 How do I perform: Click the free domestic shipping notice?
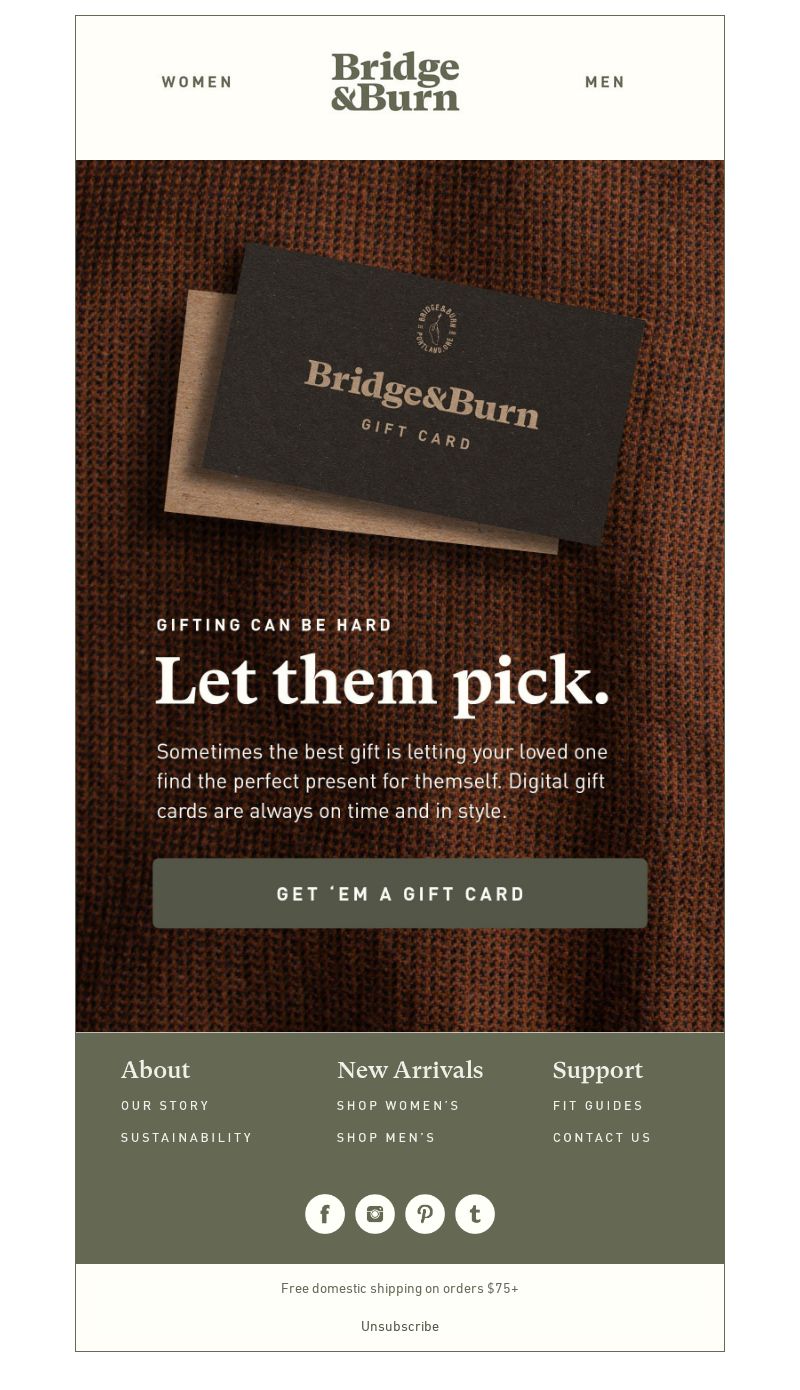pos(400,1288)
